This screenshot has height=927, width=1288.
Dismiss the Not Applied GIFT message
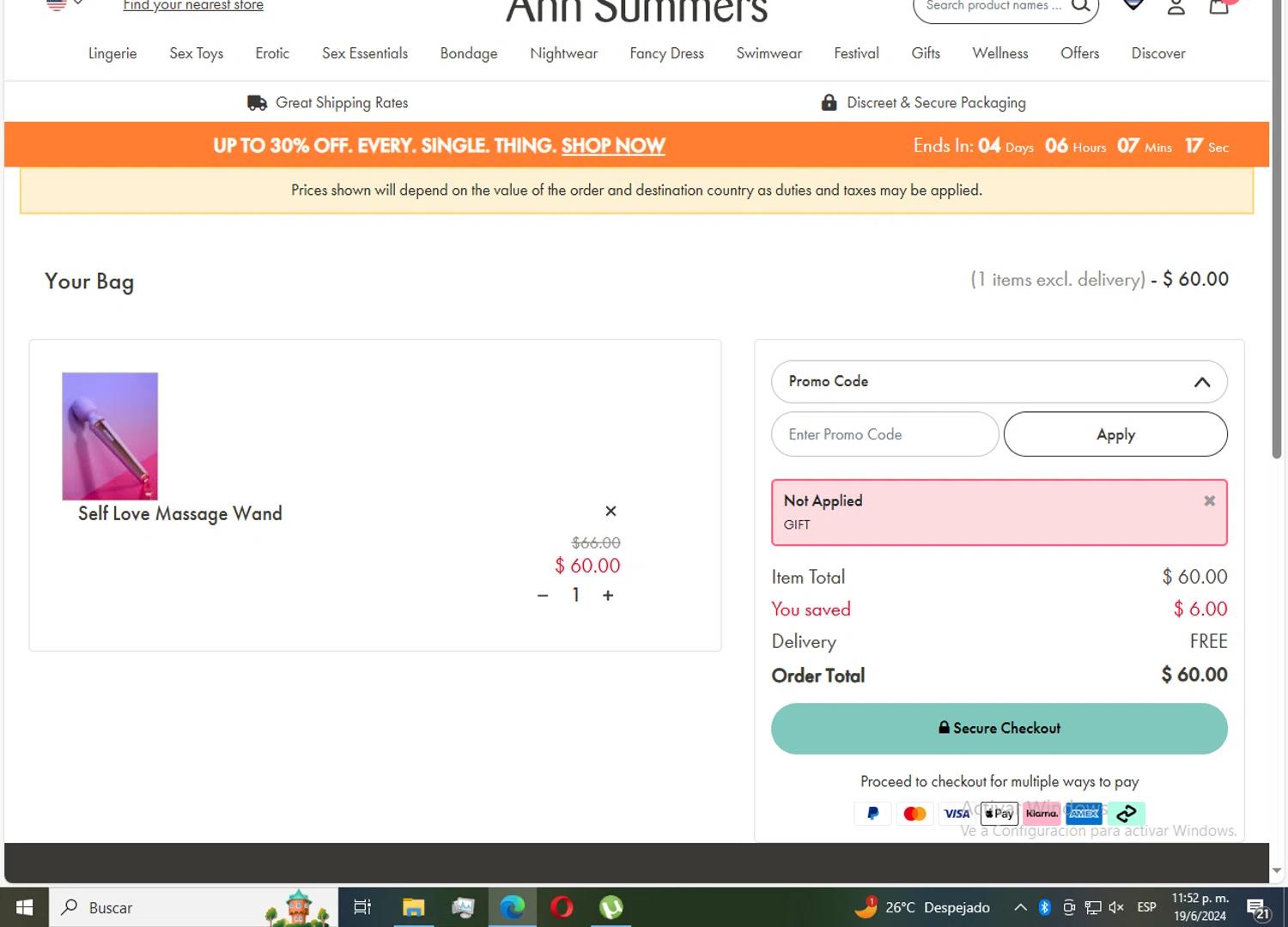pos(1209,500)
